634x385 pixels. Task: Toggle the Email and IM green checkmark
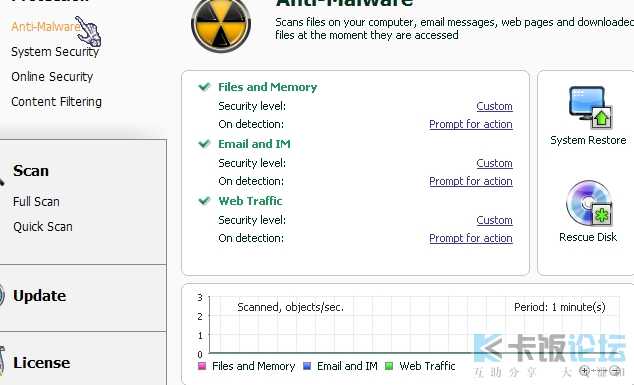coord(204,144)
